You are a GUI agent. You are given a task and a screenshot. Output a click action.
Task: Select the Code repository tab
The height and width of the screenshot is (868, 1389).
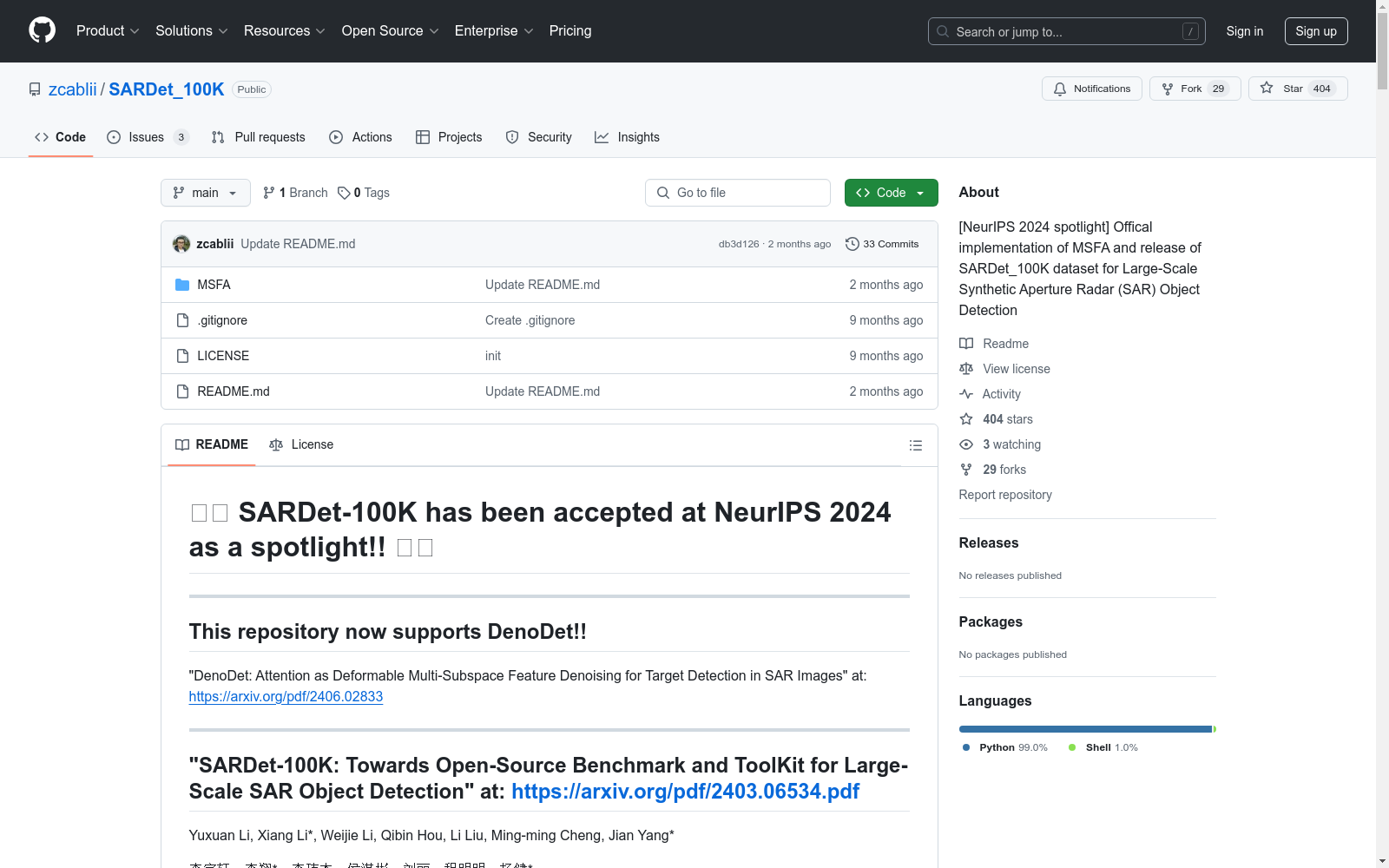(61, 137)
